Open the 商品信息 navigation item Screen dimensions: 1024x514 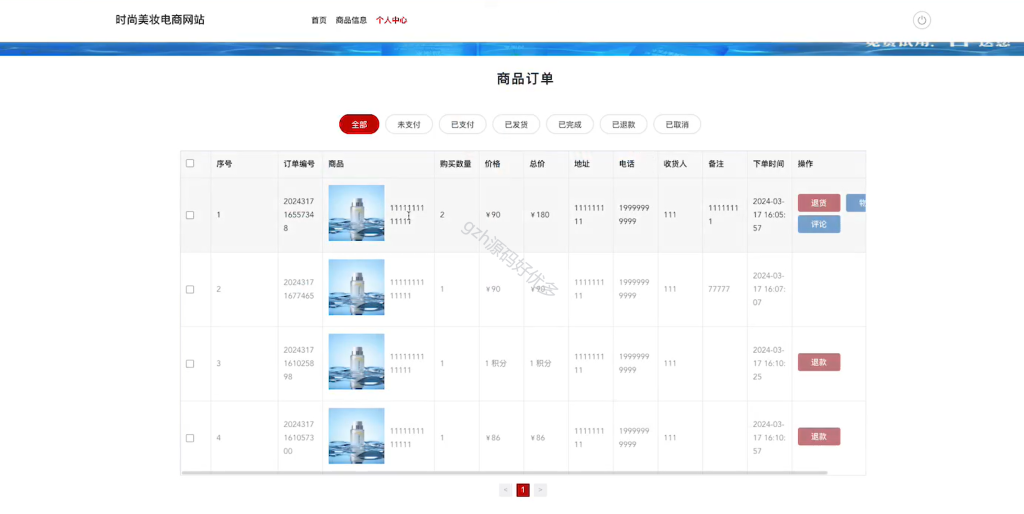(x=351, y=20)
